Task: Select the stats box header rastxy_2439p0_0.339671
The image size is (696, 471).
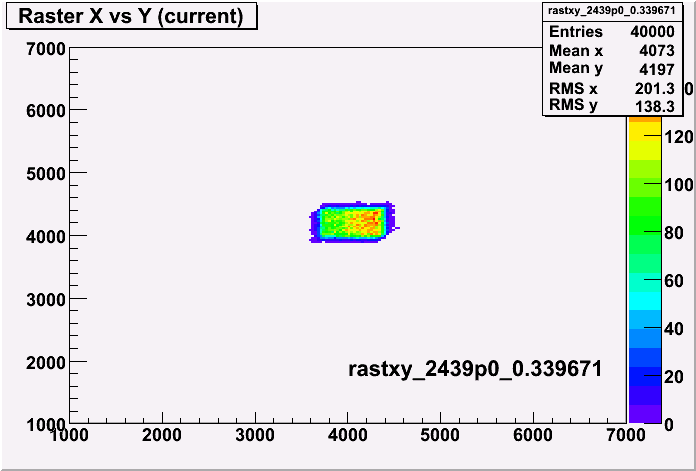Action: [612, 11]
